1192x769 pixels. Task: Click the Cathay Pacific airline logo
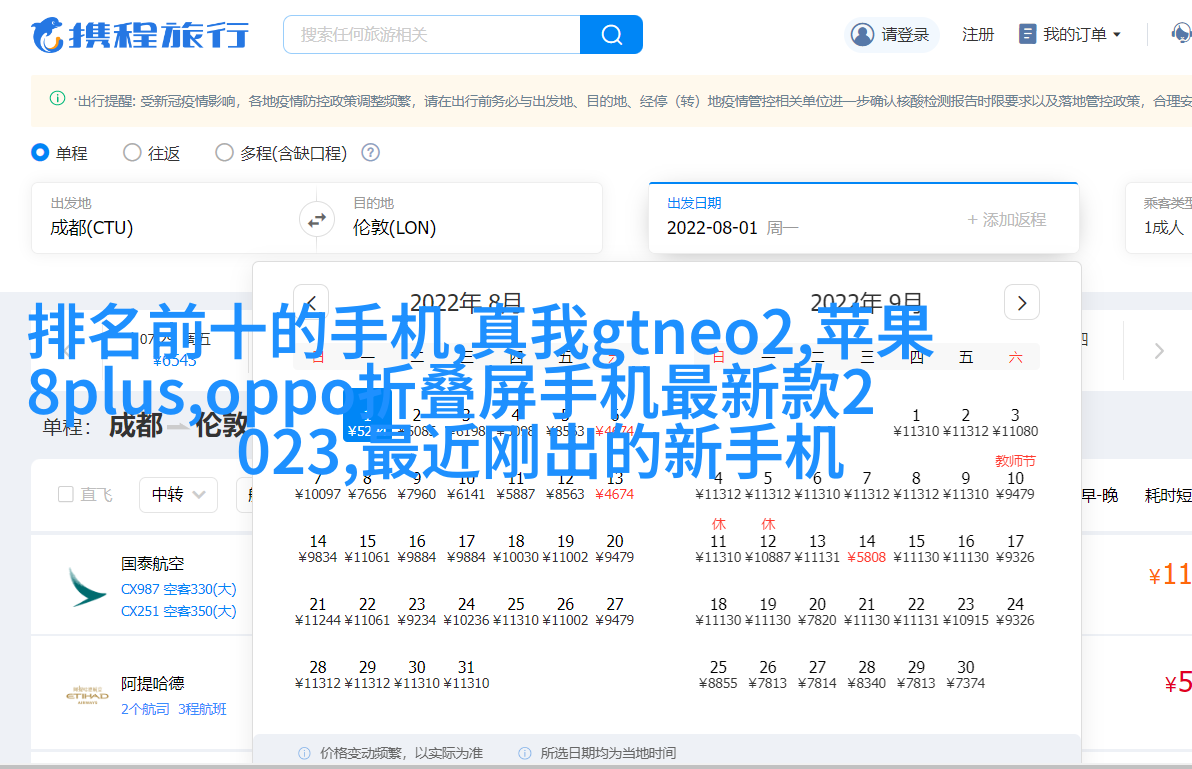pyautogui.click(x=87, y=587)
